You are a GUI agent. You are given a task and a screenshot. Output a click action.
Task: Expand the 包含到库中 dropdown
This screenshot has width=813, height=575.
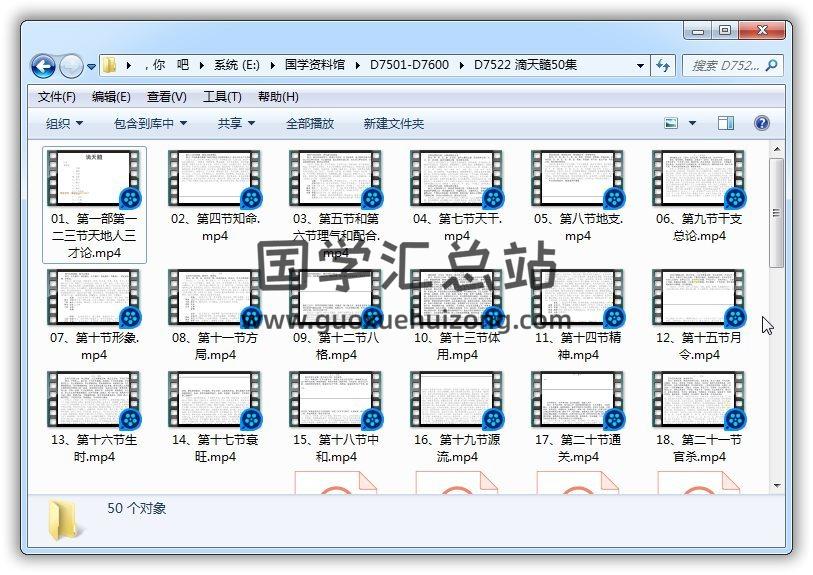pos(150,123)
